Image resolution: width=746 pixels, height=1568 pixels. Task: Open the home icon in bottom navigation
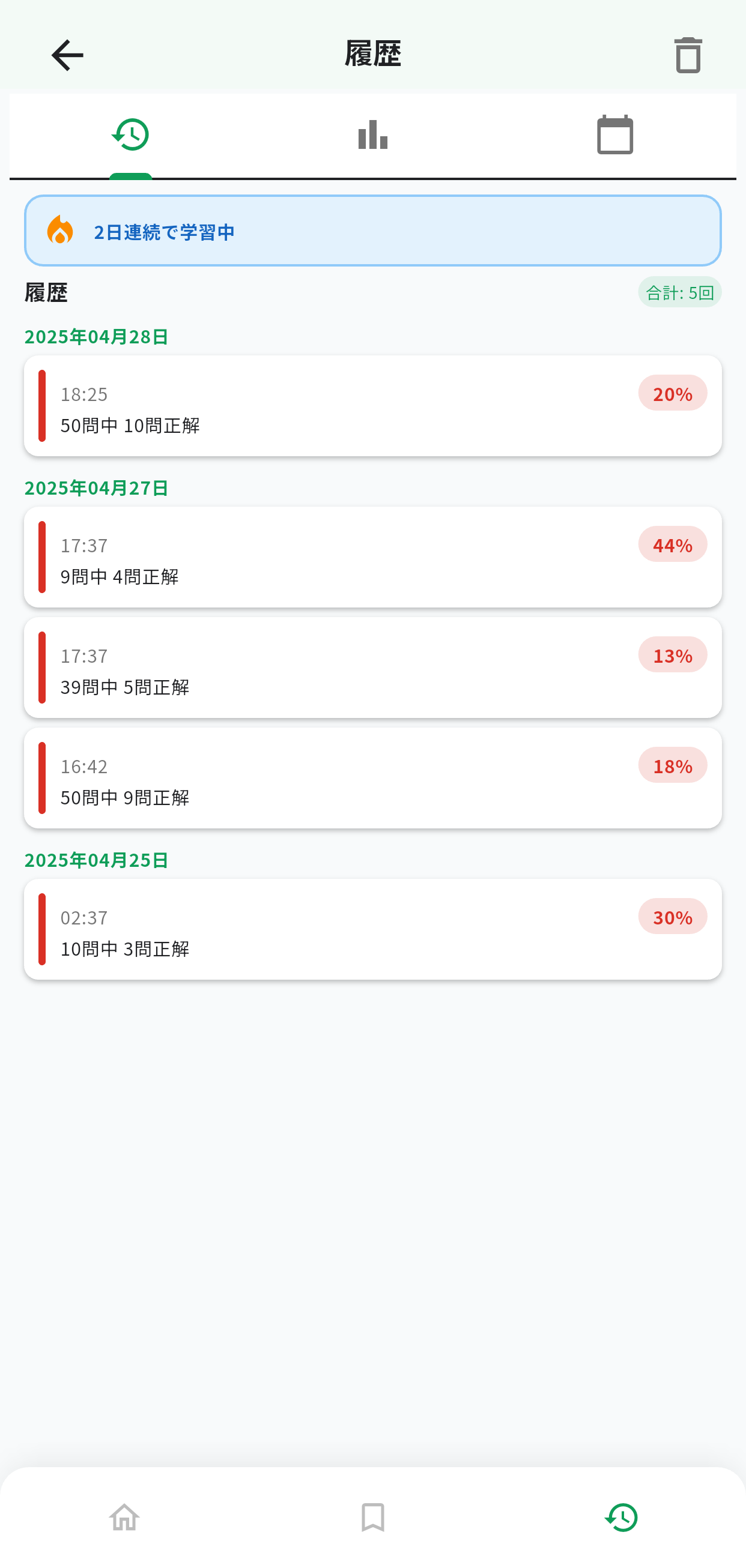coord(124,1518)
